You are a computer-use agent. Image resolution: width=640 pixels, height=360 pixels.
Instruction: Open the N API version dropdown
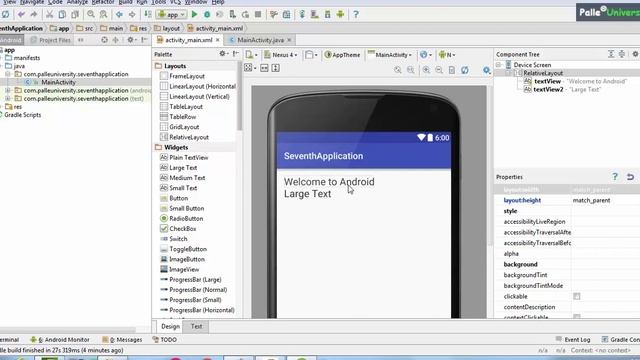pyautogui.click(x=447, y=55)
